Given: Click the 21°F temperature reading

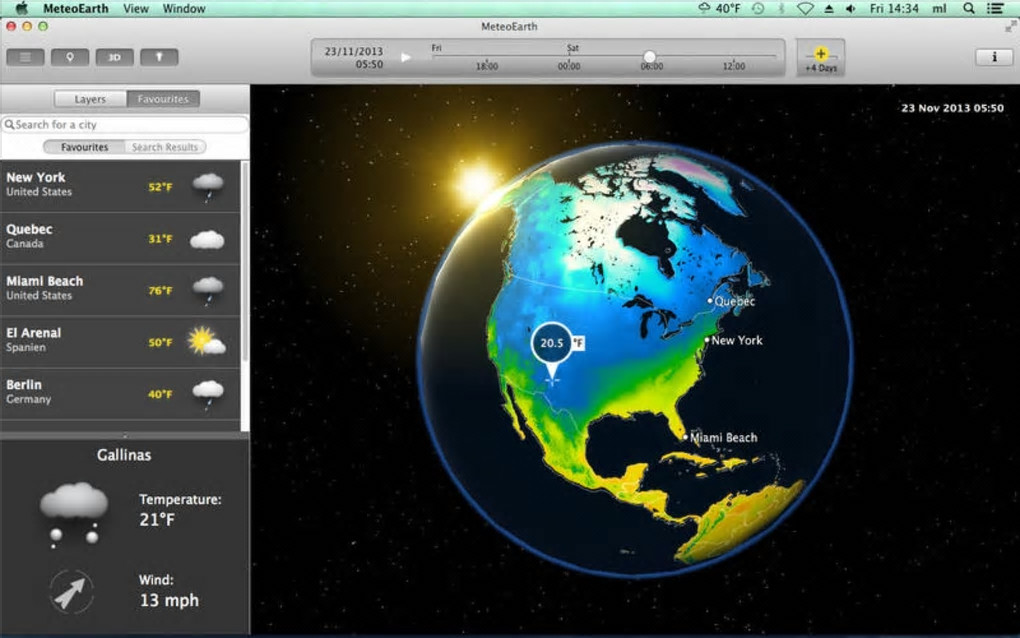Looking at the screenshot, I should tap(157, 520).
